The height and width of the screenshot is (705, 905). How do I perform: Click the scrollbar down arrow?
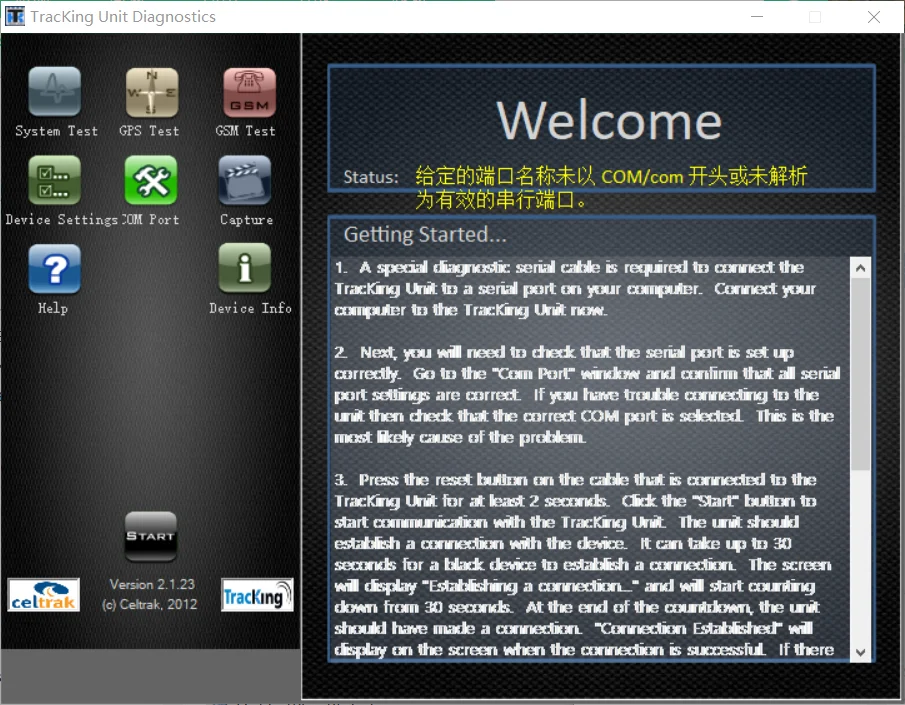point(861,652)
